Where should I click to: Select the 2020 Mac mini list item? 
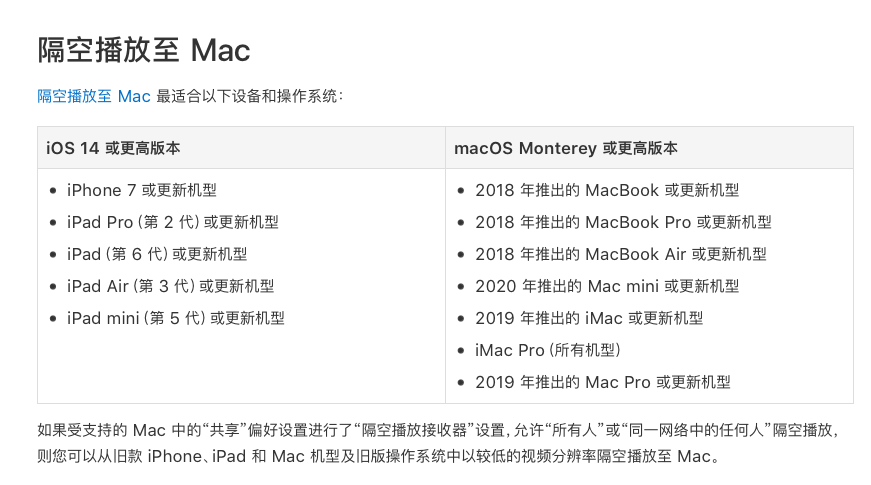(607, 286)
